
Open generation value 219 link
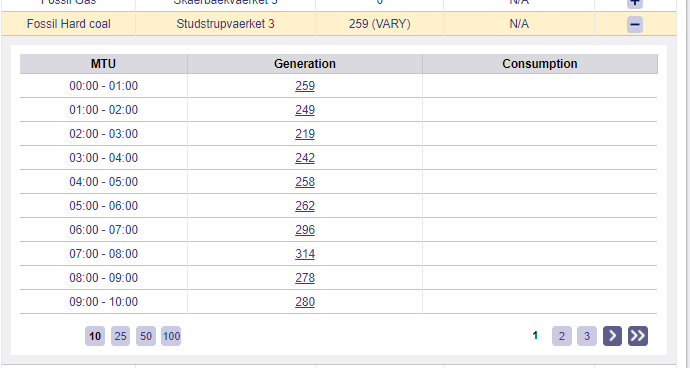[x=305, y=134]
